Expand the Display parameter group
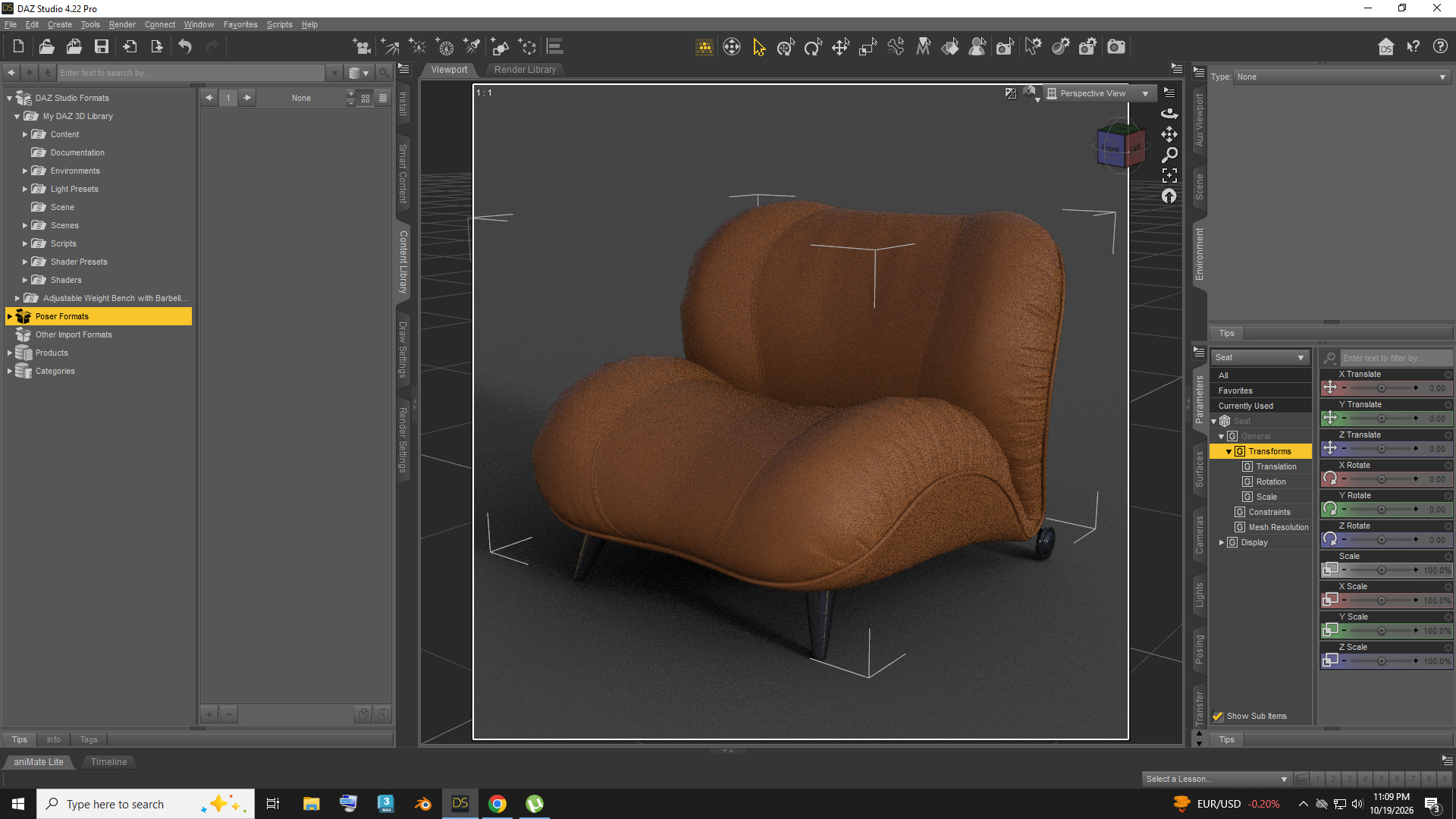The image size is (1456, 819). (x=1222, y=543)
